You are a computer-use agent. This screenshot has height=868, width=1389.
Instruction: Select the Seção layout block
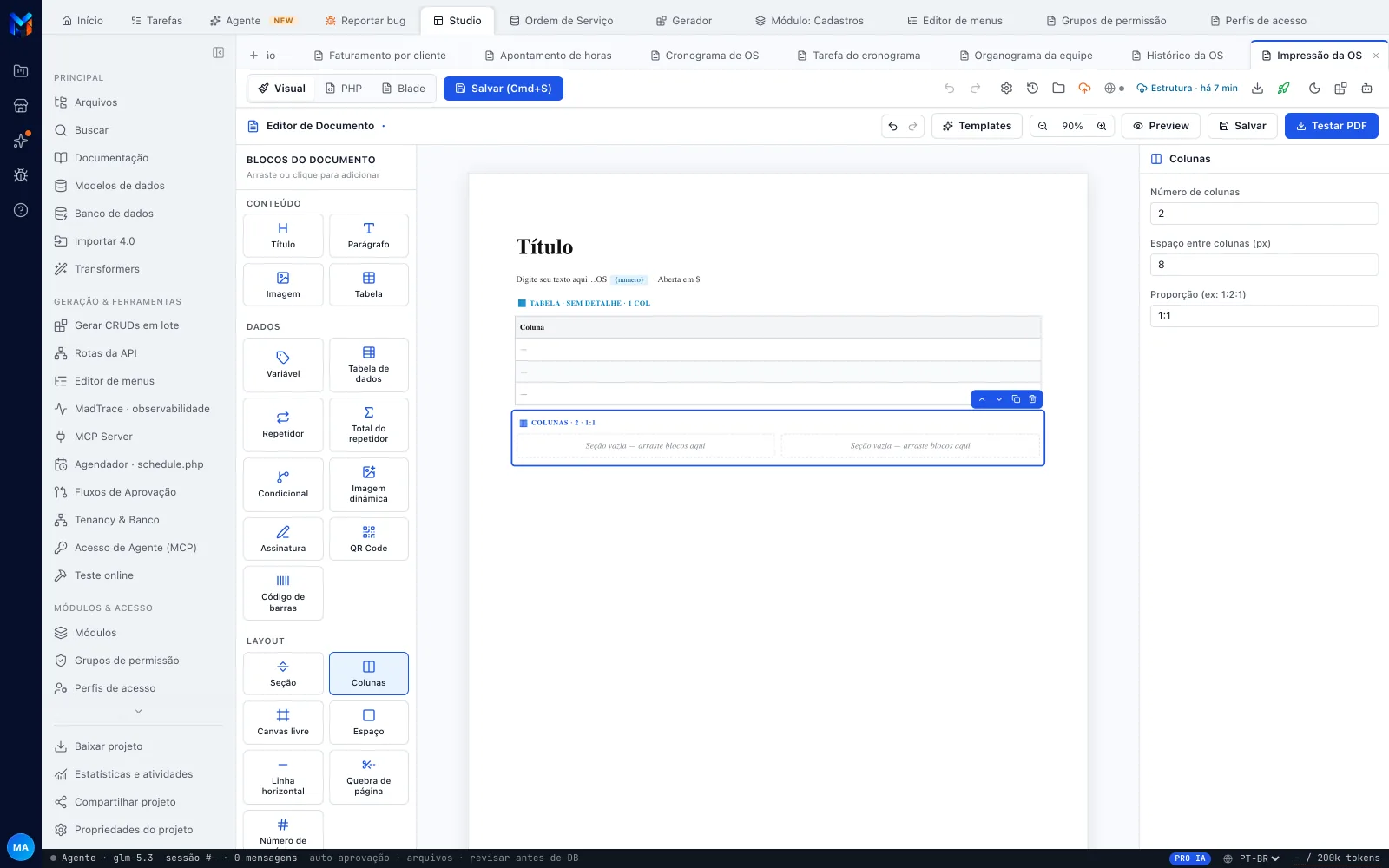coord(283,674)
